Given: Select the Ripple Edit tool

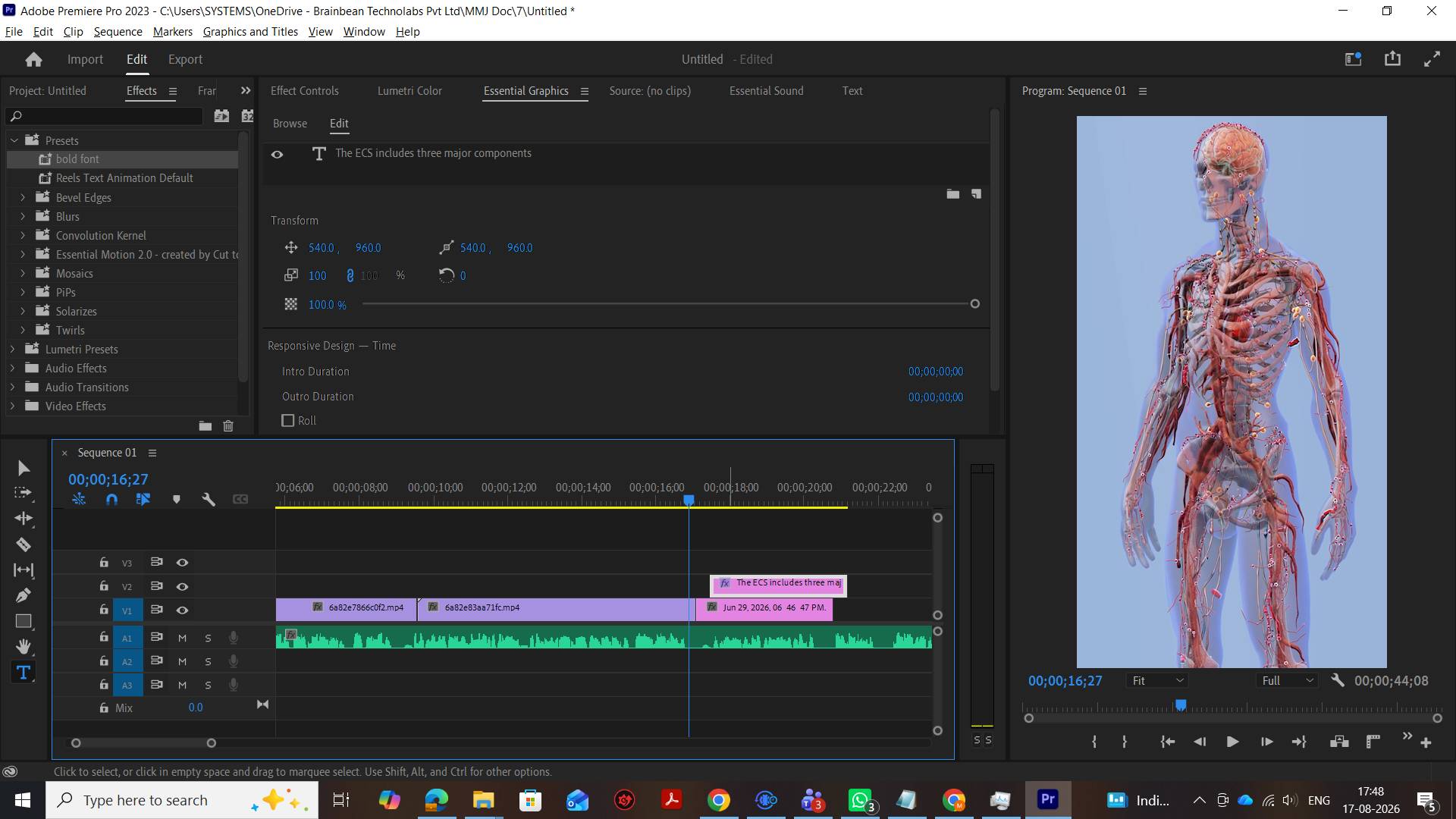Looking at the screenshot, I should click(24, 519).
